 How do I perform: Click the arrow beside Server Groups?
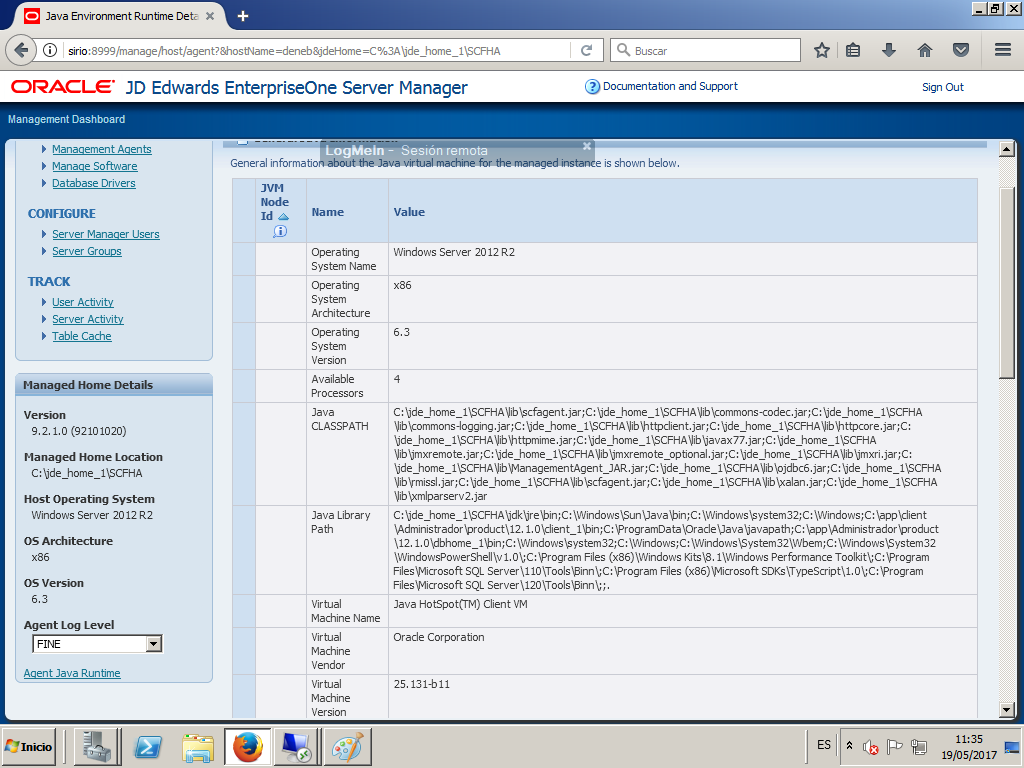[44, 251]
